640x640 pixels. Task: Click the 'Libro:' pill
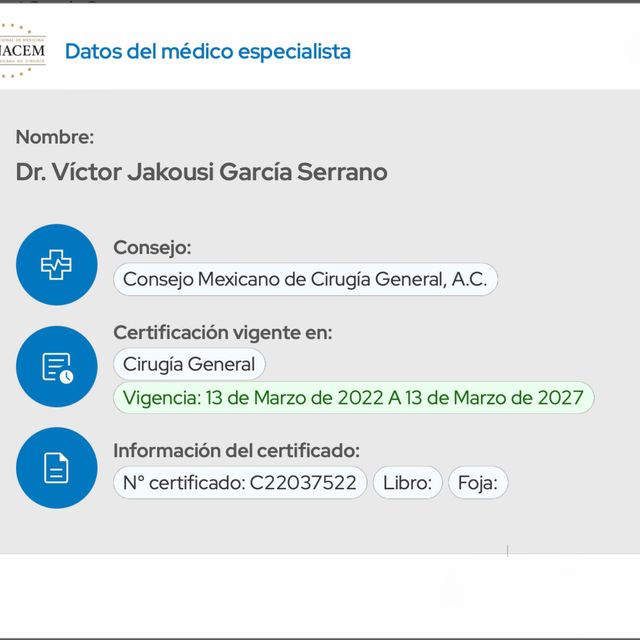click(407, 483)
